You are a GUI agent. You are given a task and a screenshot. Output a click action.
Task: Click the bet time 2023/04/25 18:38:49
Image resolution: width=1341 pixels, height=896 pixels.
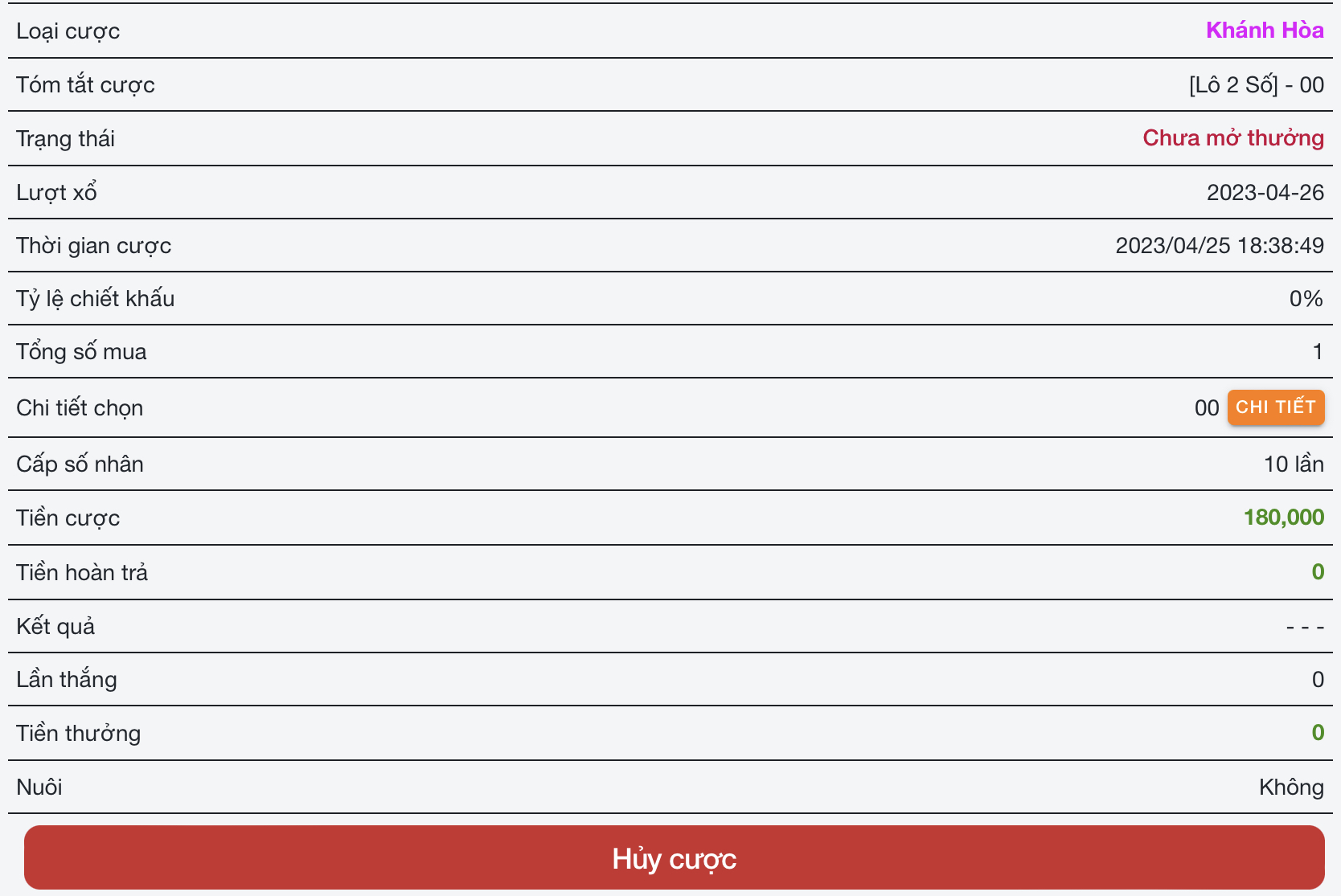coord(1219,246)
